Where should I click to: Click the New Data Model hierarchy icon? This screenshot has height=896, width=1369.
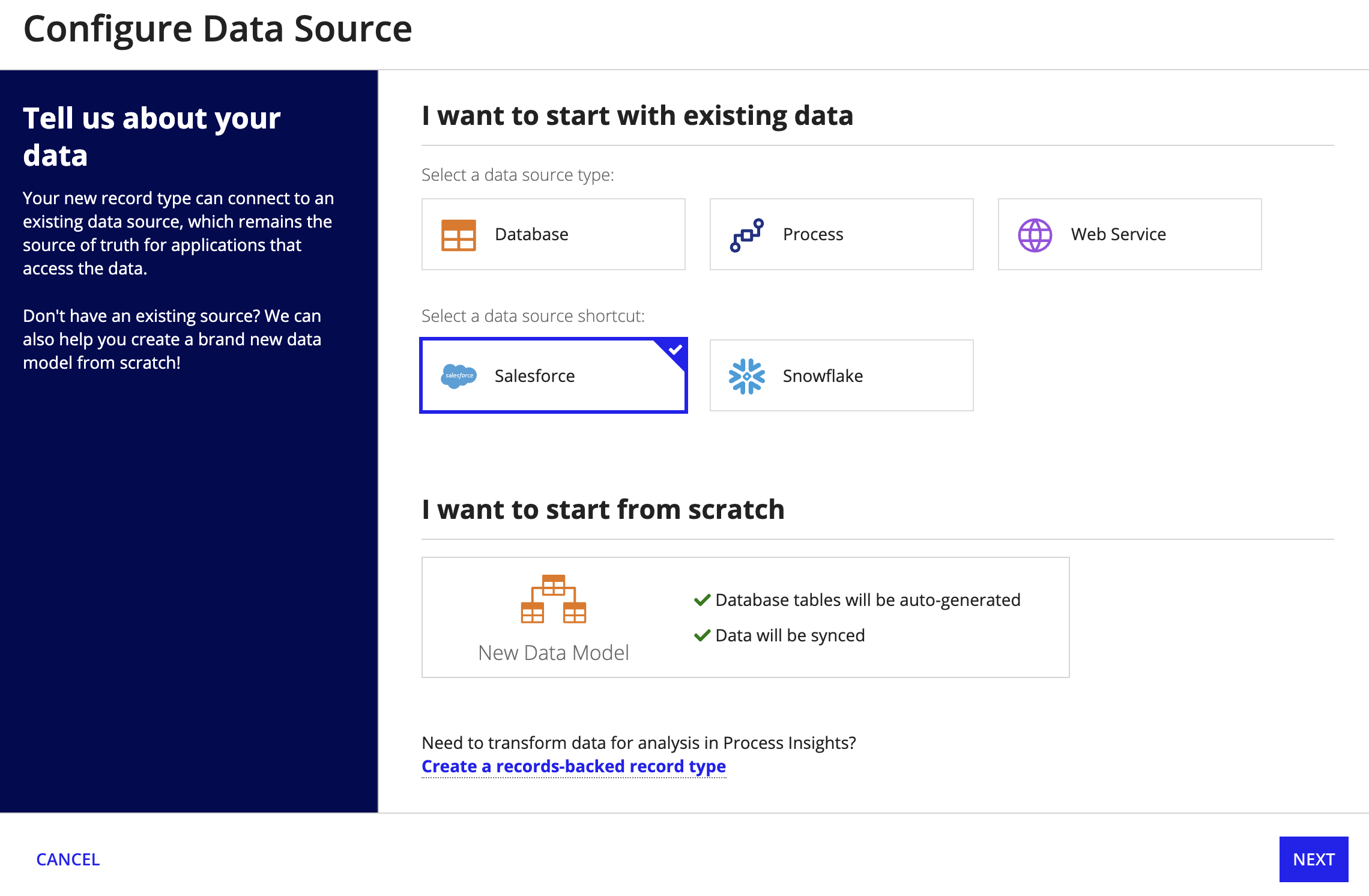click(x=553, y=599)
